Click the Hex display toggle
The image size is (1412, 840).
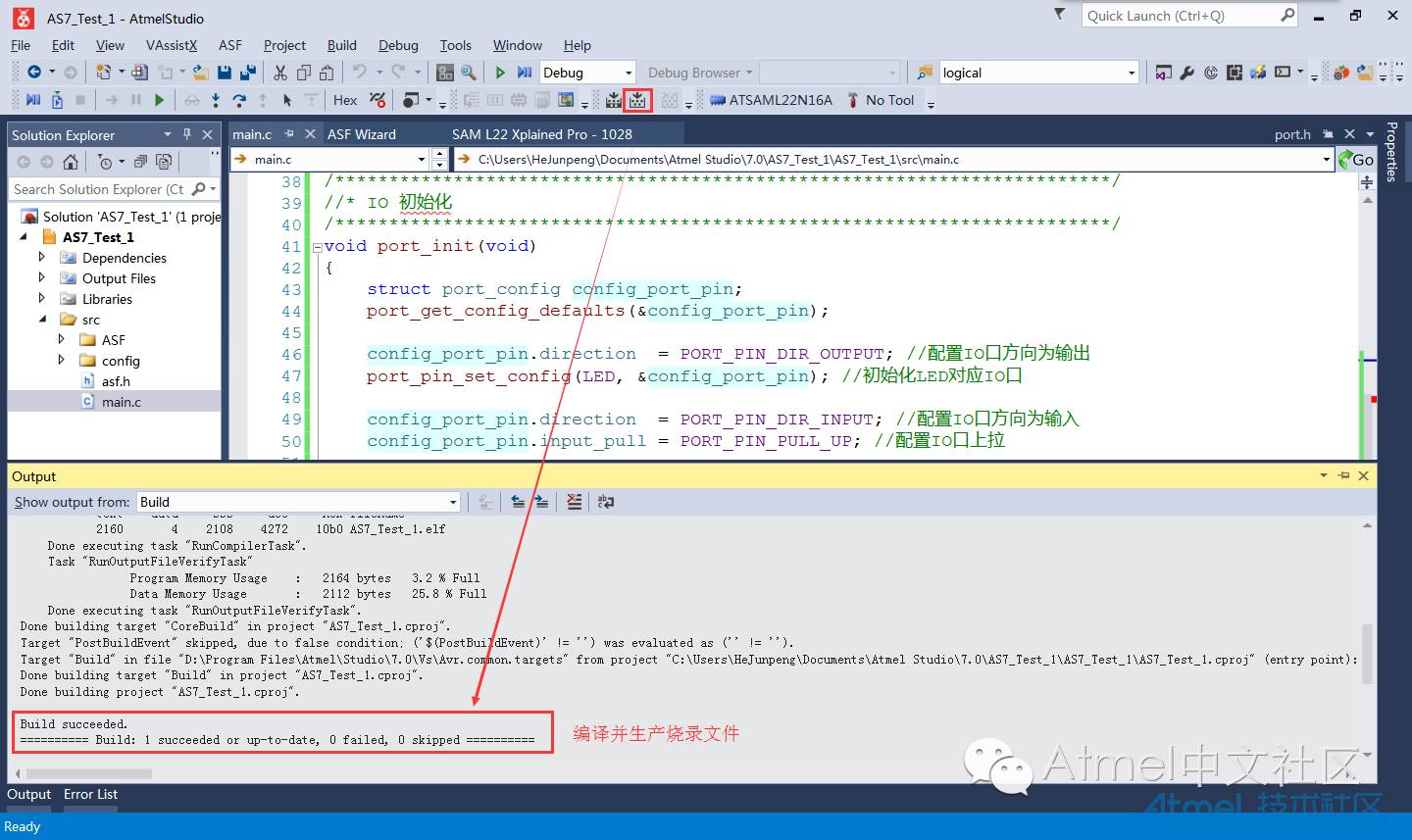click(x=345, y=100)
